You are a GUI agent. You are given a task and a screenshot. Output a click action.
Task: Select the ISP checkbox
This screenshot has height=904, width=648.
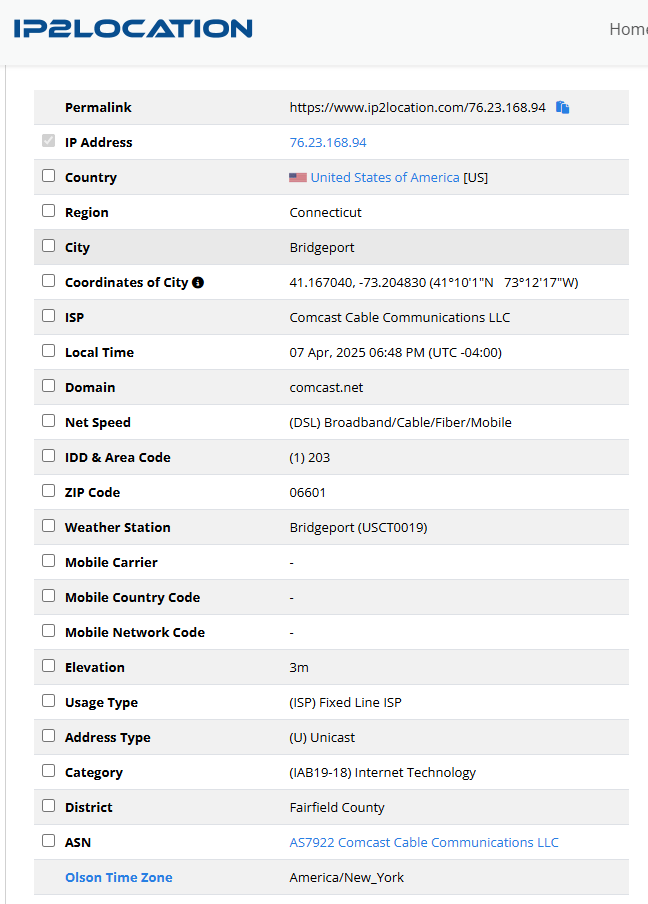[x=48, y=316]
